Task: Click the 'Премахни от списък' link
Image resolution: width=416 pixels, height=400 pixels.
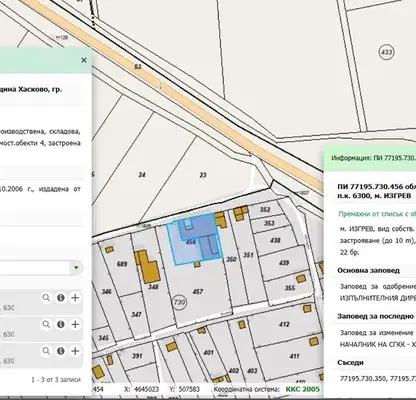Action: click(x=377, y=214)
